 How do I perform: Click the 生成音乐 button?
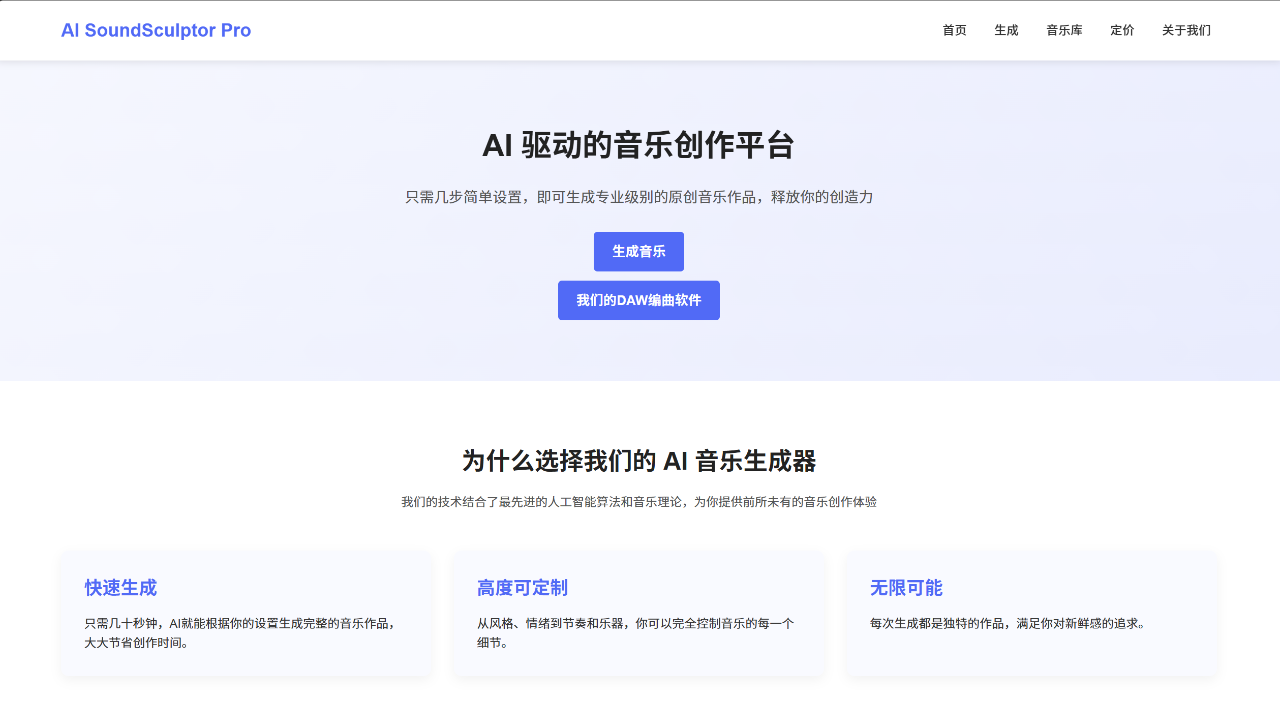point(639,252)
